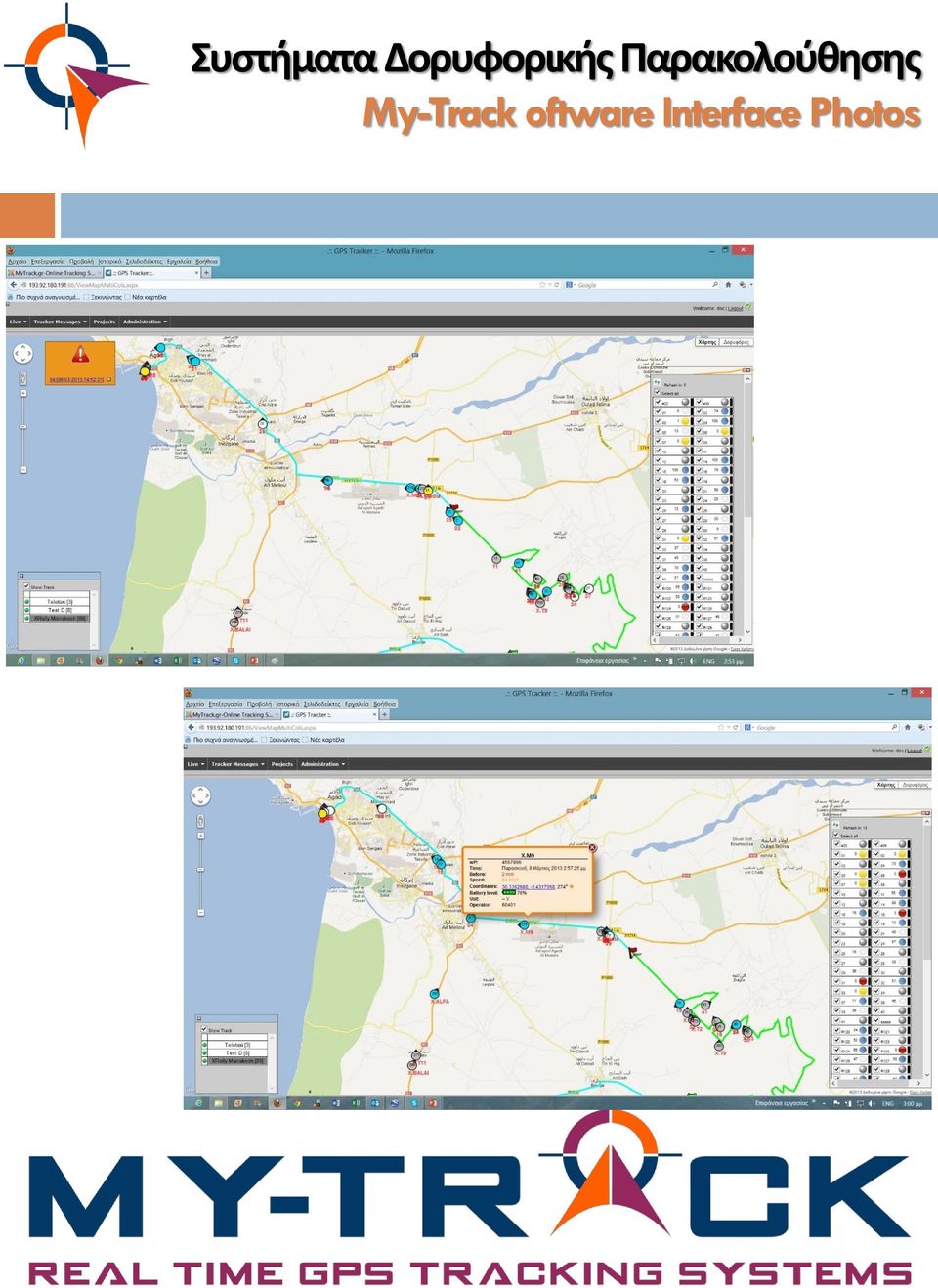Click the 3:00 clock in lower taskbar
Viewport: 938px width, 1288px height.
pos(912,1103)
